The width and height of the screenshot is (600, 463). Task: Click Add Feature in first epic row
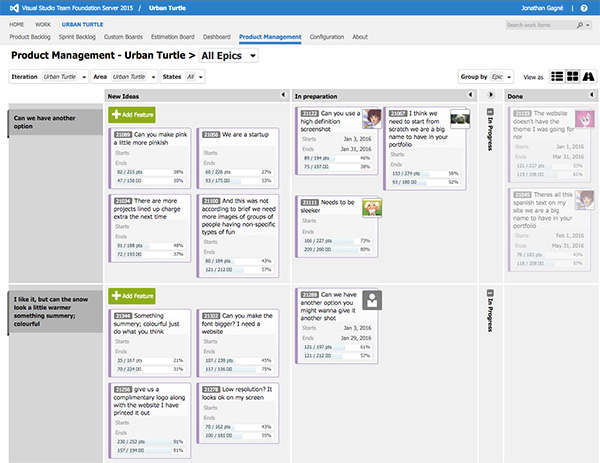tap(132, 115)
